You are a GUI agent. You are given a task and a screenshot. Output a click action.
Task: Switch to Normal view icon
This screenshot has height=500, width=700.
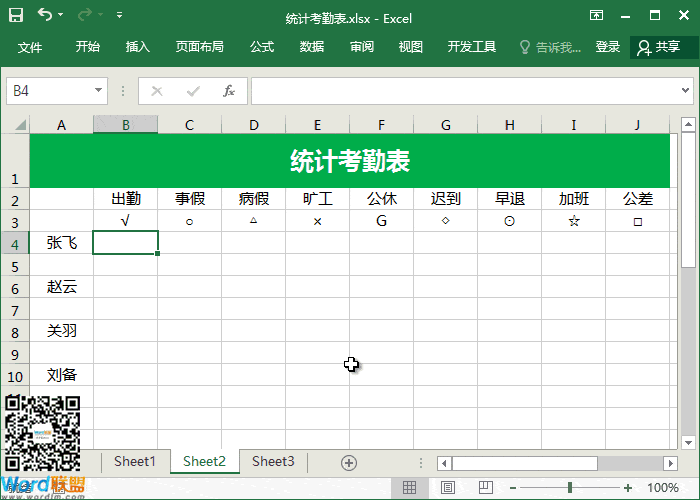tap(409, 488)
